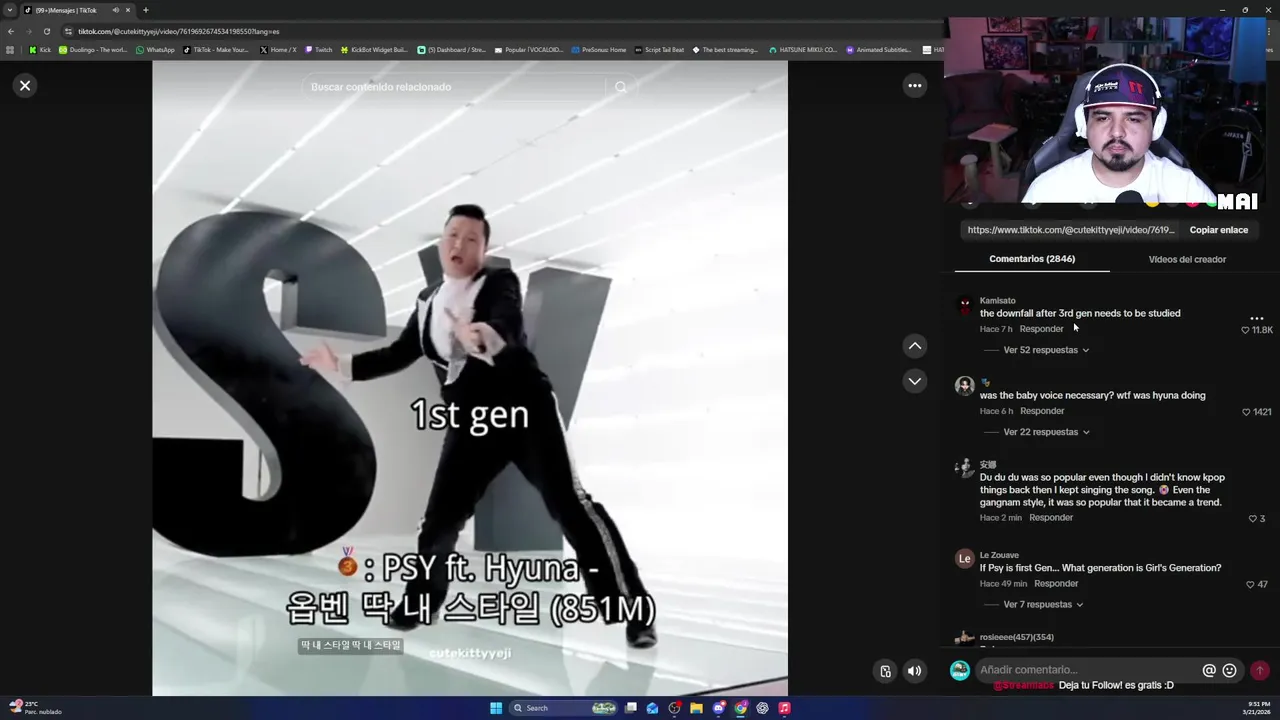This screenshot has width=1280, height=720.
Task: Open the browser apps grid icon in bookmarks bar
Action: [10, 50]
